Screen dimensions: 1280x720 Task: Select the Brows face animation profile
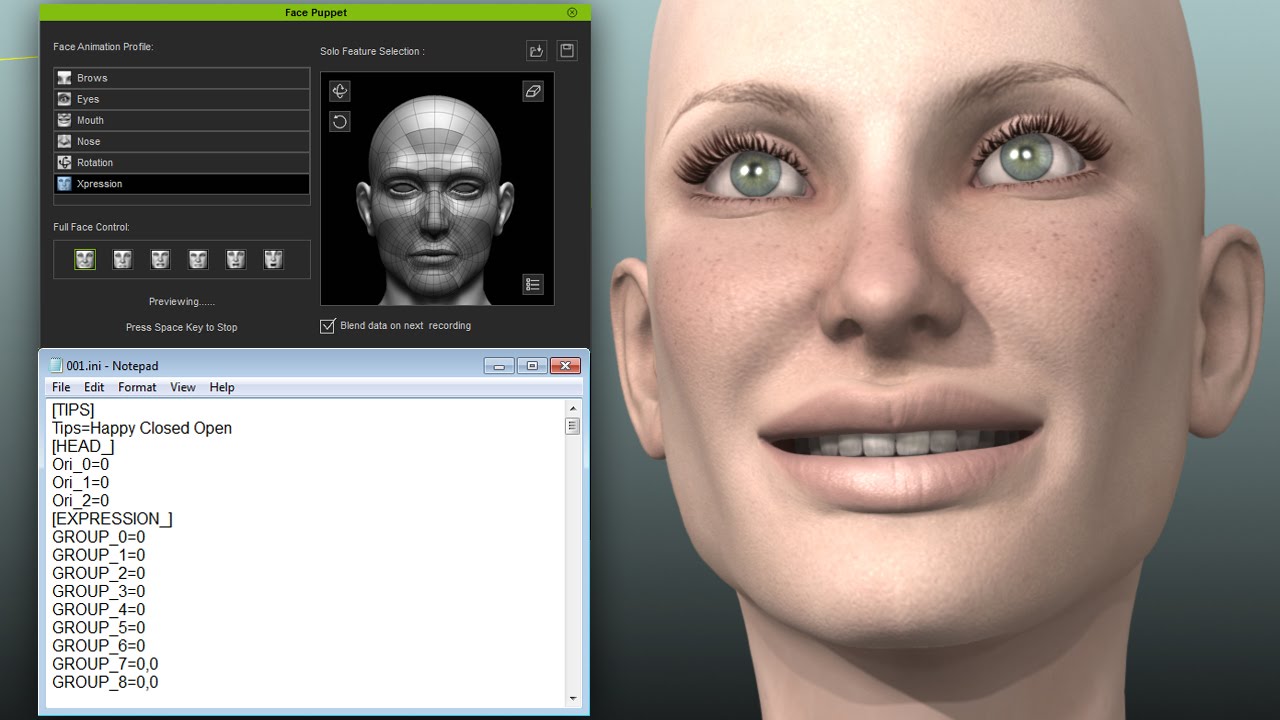click(x=182, y=78)
